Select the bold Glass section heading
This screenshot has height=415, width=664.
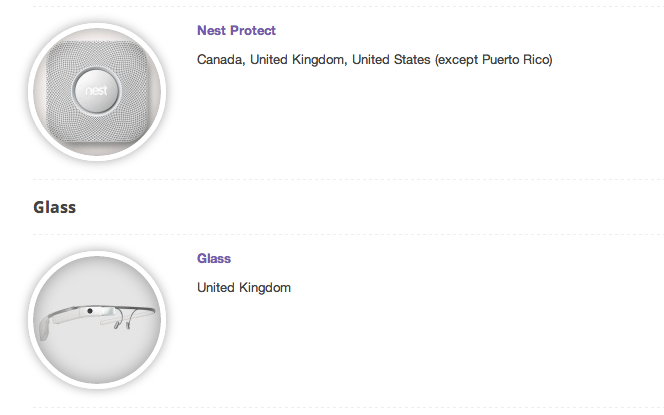pos(55,208)
